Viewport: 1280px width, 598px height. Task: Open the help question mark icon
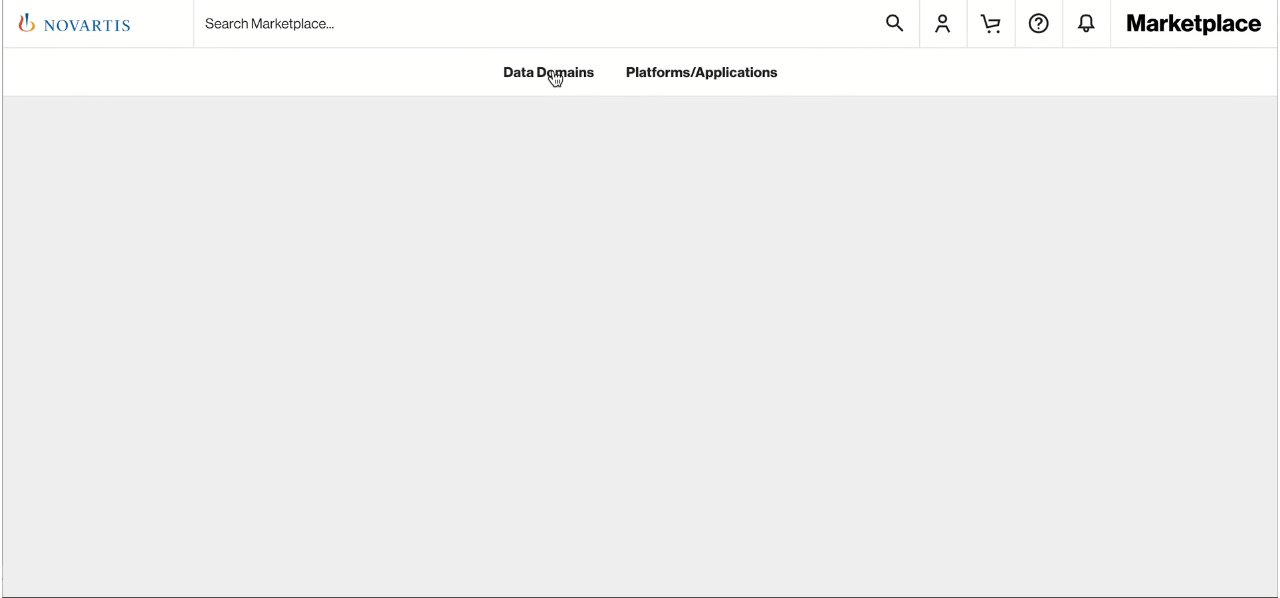tap(1038, 24)
